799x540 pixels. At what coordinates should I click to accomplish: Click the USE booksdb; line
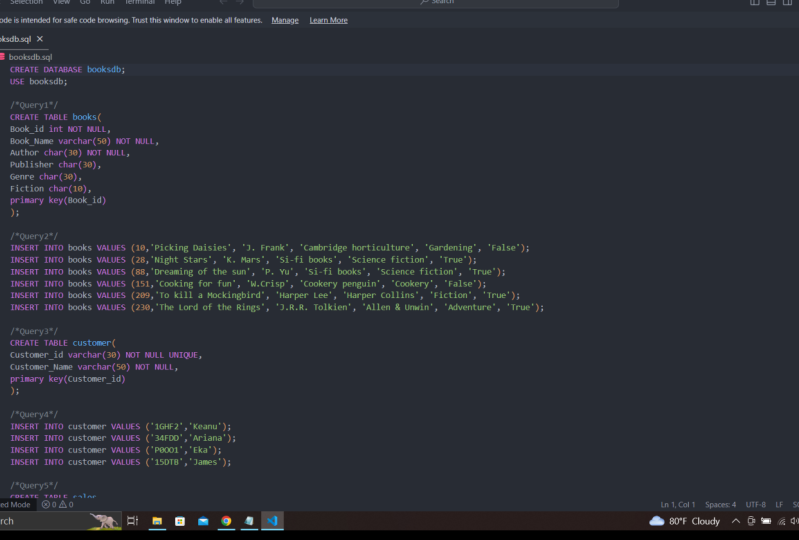38,82
